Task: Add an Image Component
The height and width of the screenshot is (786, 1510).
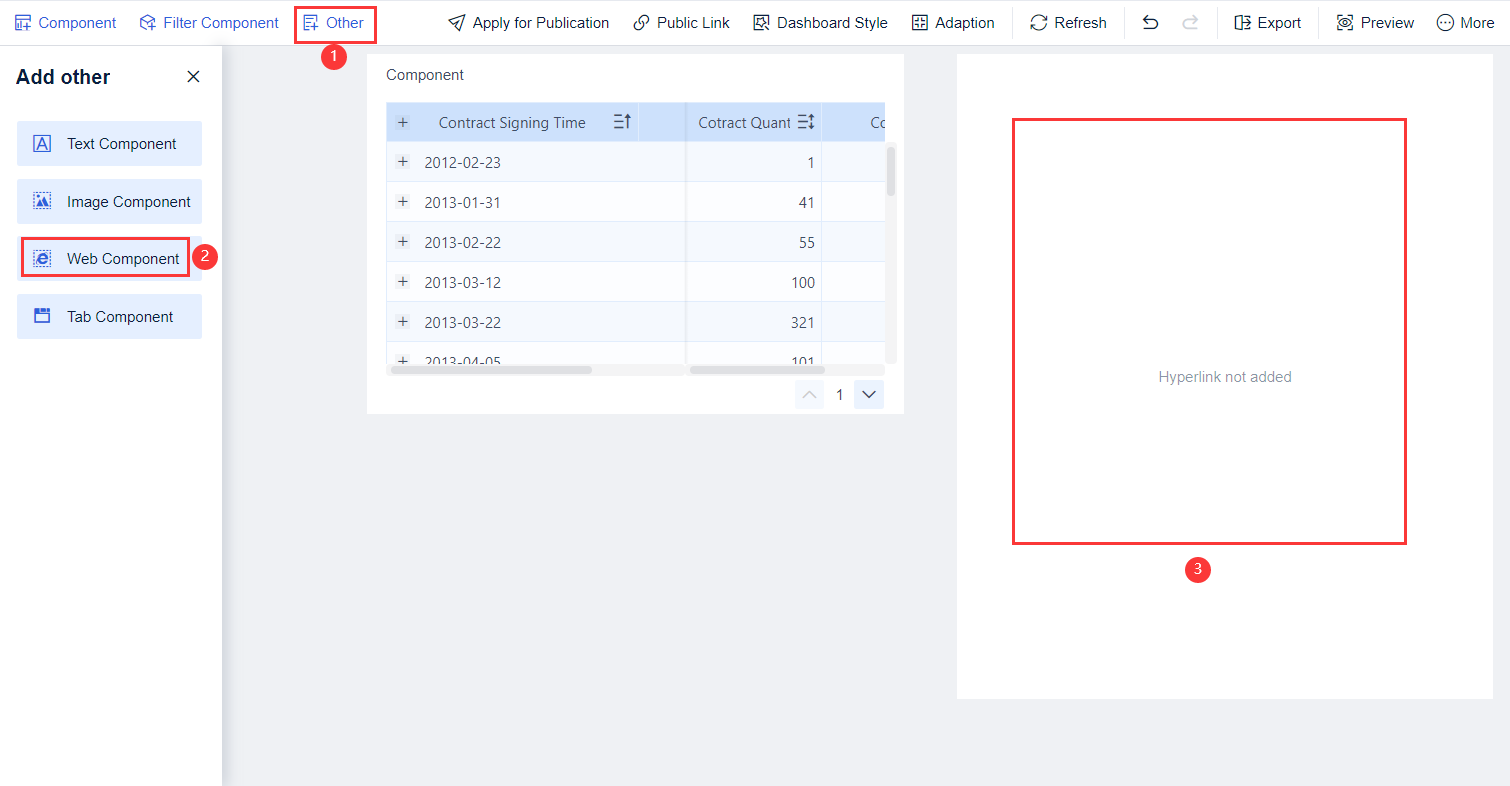Action: pos(109,201)
